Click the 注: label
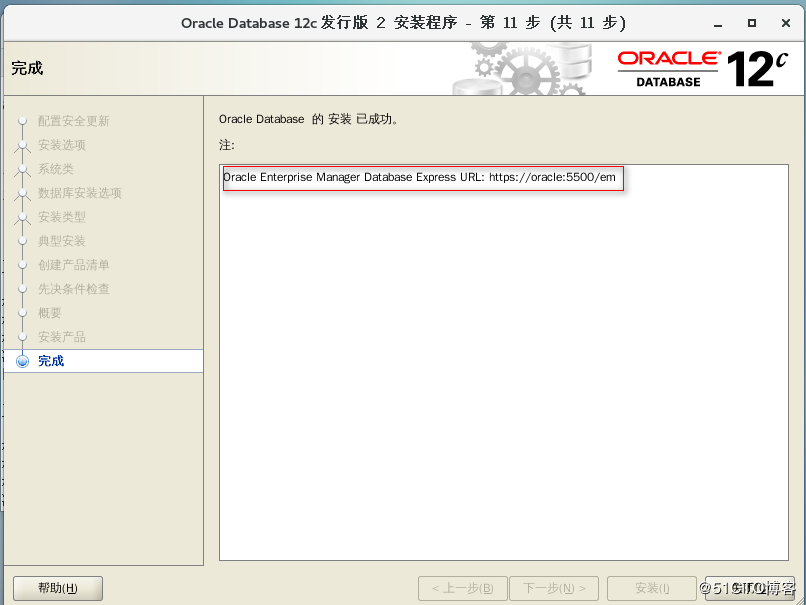The image size is (806, 605). [x=227, y=145]
